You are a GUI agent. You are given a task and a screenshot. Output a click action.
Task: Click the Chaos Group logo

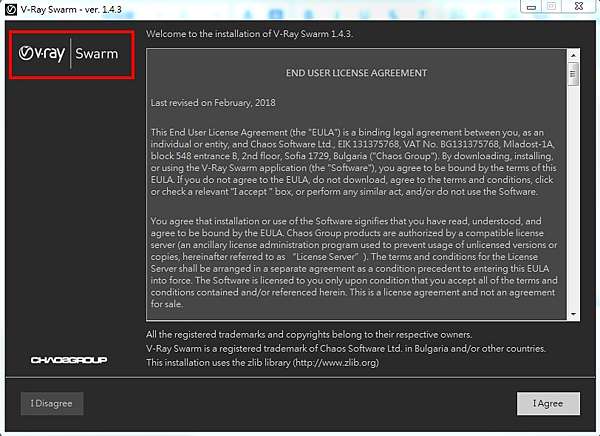click(x=69, y=360)
